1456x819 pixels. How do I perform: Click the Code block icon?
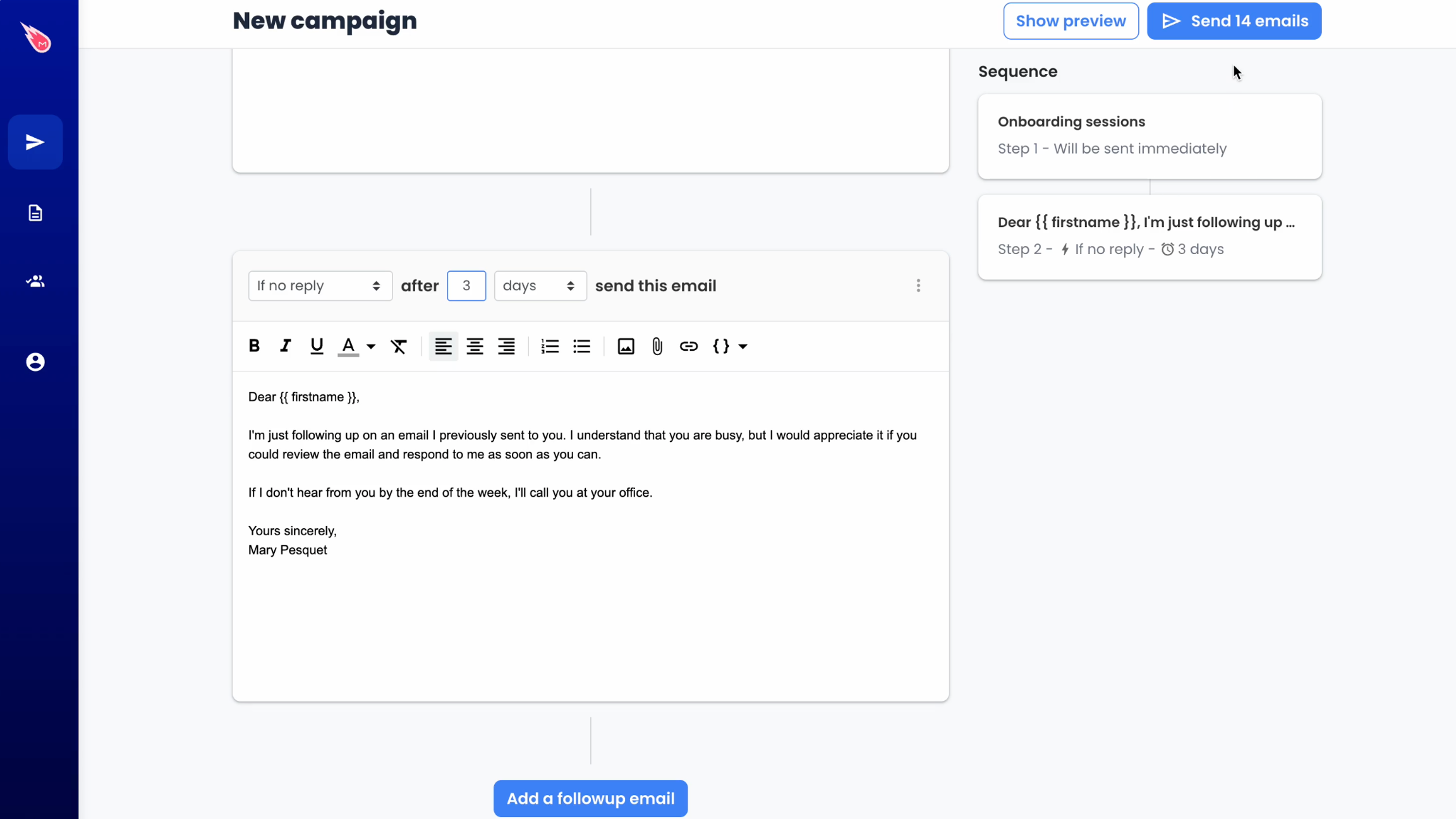tap(721, 346)
